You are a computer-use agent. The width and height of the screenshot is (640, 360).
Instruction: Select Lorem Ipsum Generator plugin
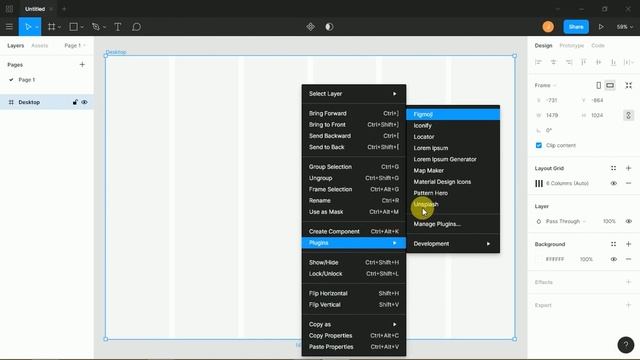coord(453,159)
